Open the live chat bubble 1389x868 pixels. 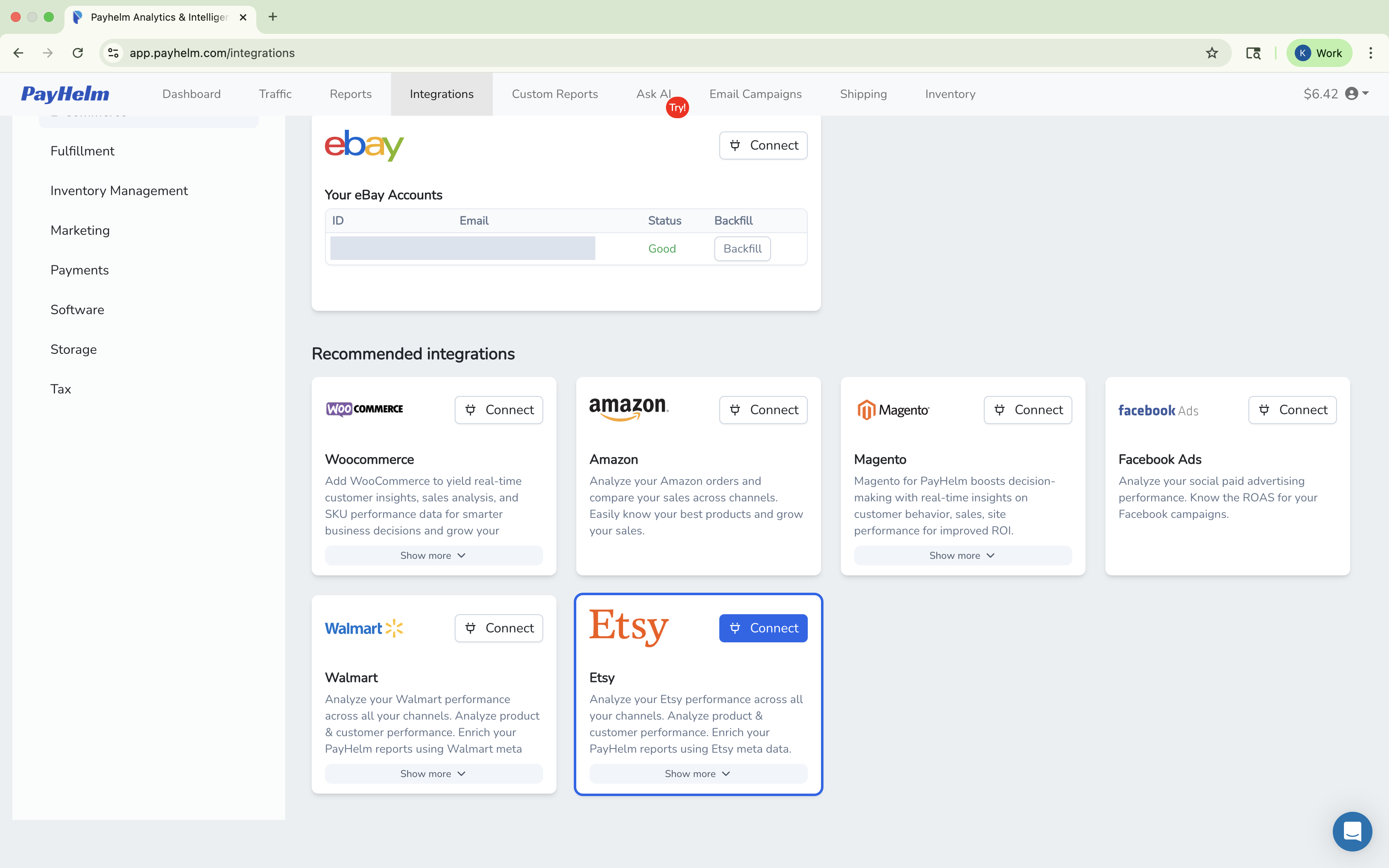(x=1352, y=831)
